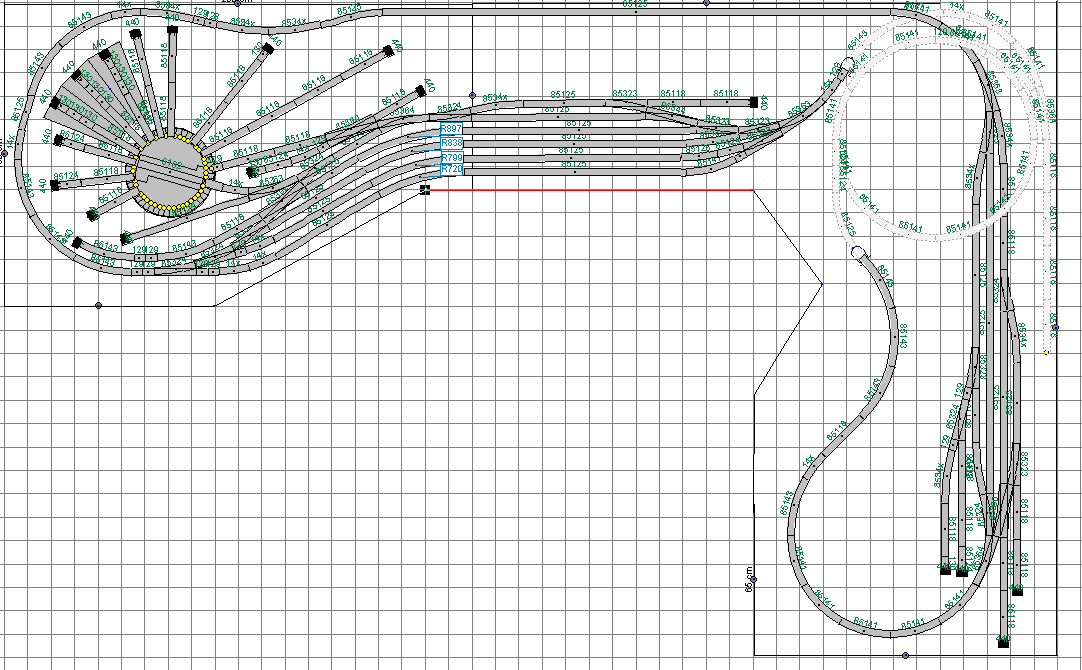The image size is (1082, 670).
Task: Select the white circle above the S-curve track
Action: (857, 254)
